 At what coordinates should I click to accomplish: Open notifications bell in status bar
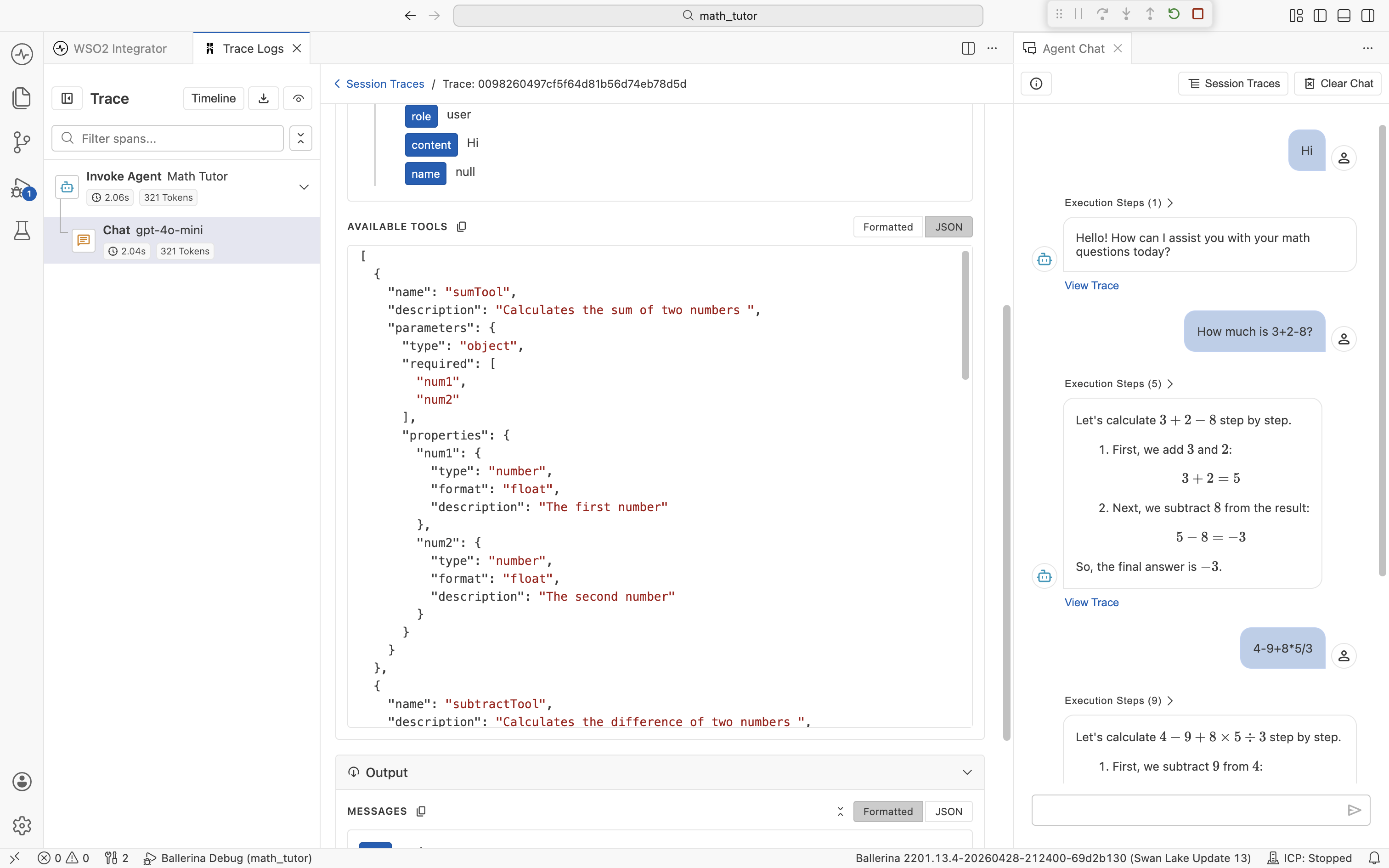pos(1374,858)
